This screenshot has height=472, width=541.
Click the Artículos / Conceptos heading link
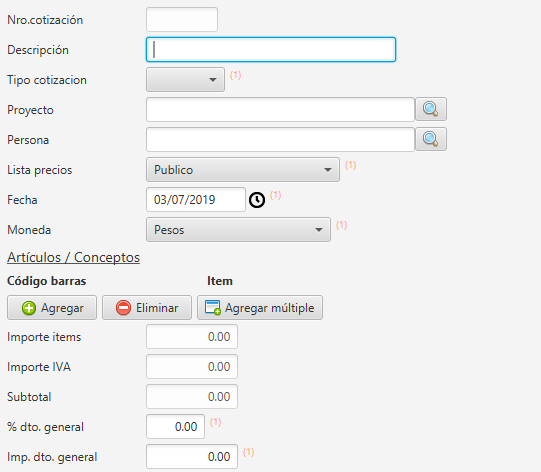(73, 258)
